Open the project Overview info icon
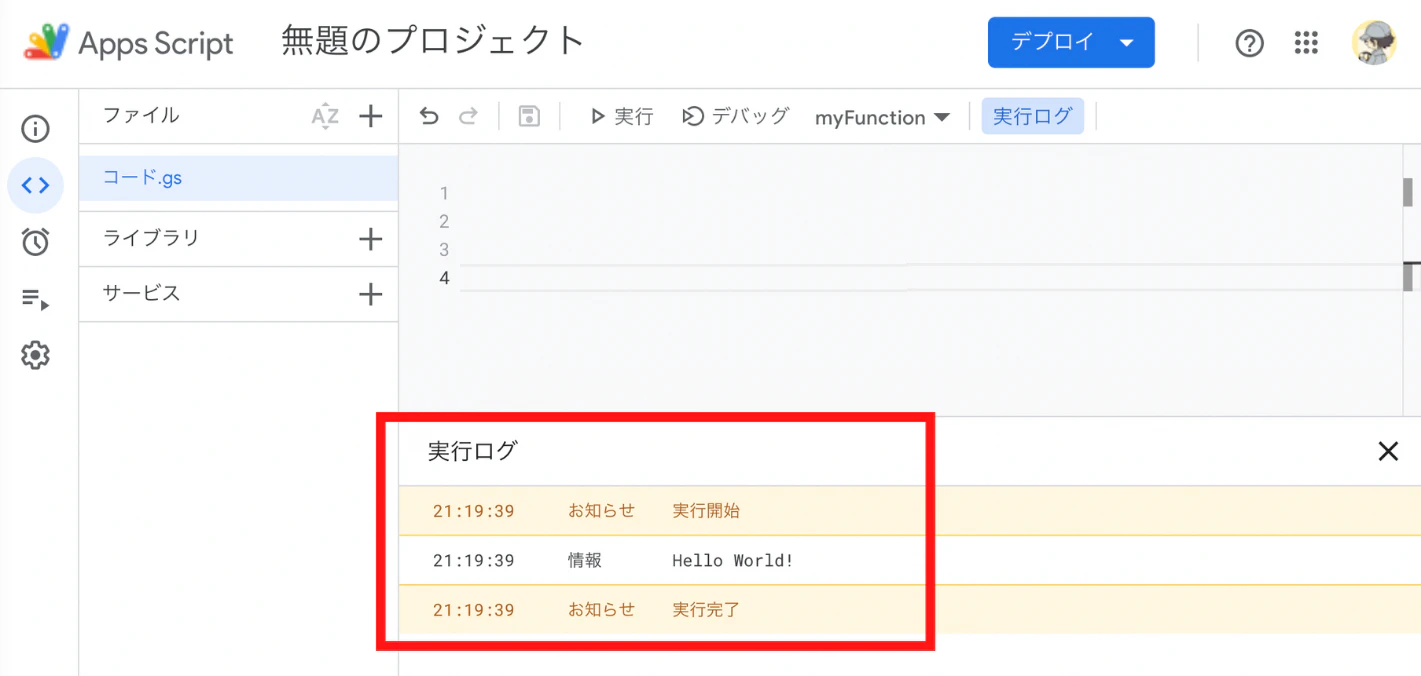This screenshot has height=676, width=1421. [x=35, y=129]
